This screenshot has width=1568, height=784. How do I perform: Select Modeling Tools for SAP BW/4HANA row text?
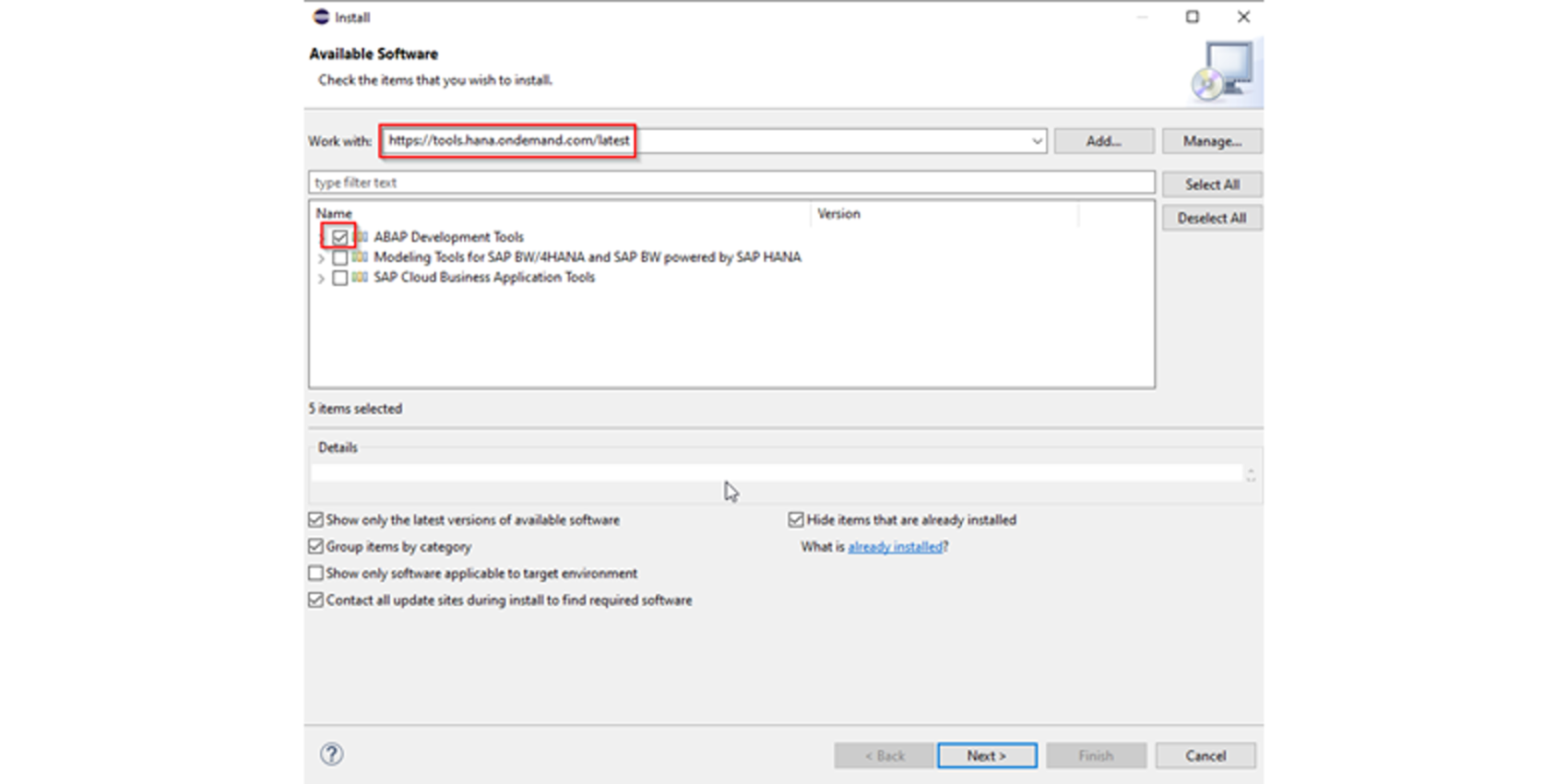click(587, 257)
